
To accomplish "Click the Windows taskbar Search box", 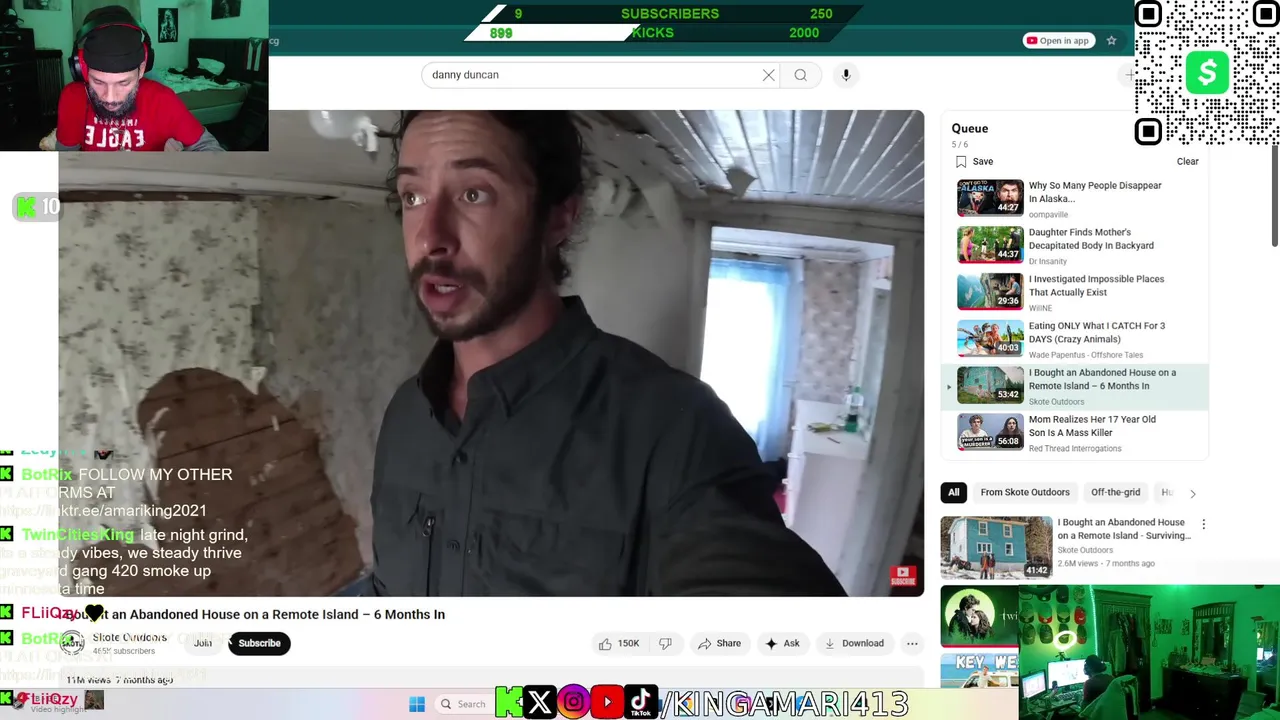I will (x=463, y=704).
